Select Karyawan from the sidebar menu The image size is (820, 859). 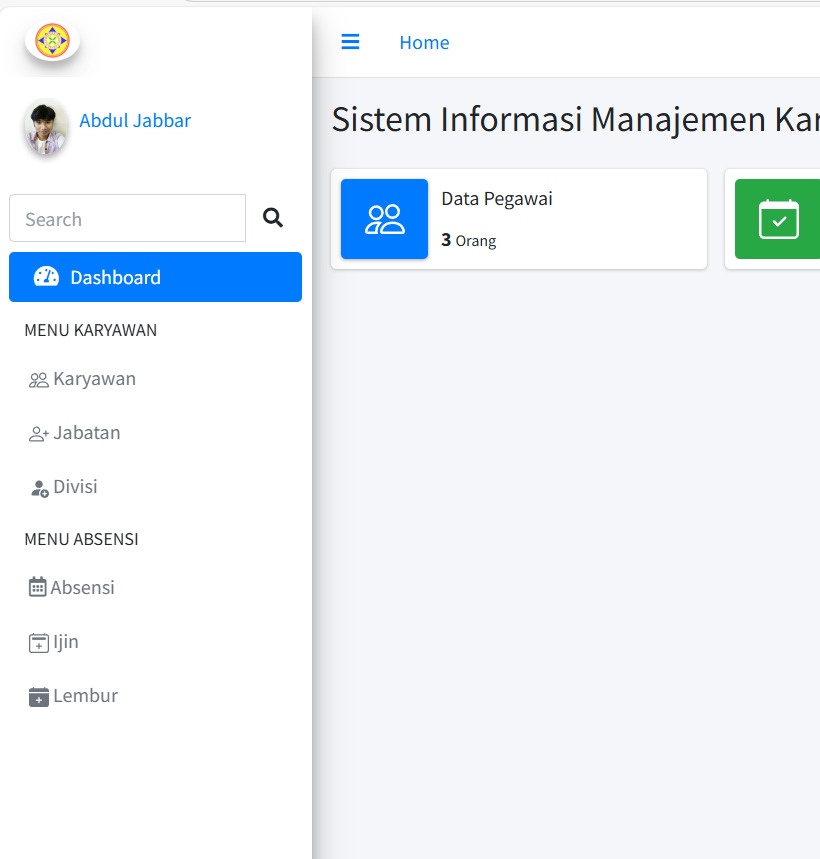(x=94, y=379)
